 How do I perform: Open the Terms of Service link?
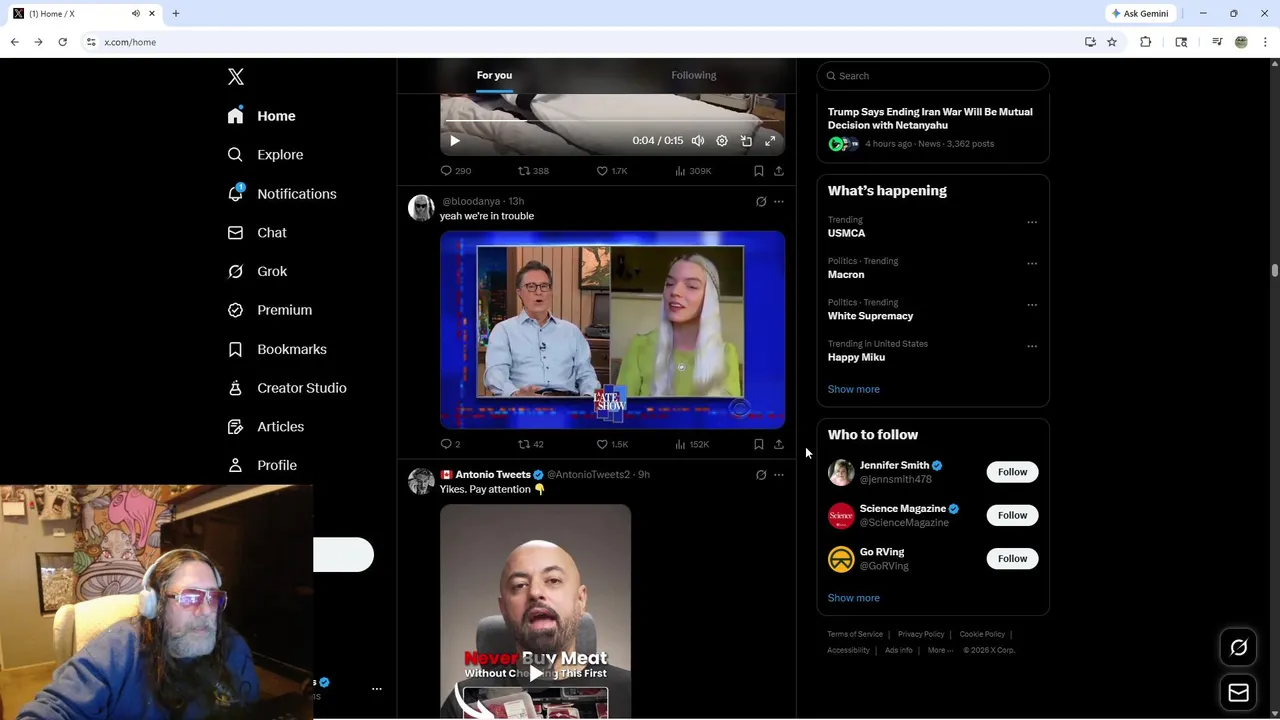point(855,634)
